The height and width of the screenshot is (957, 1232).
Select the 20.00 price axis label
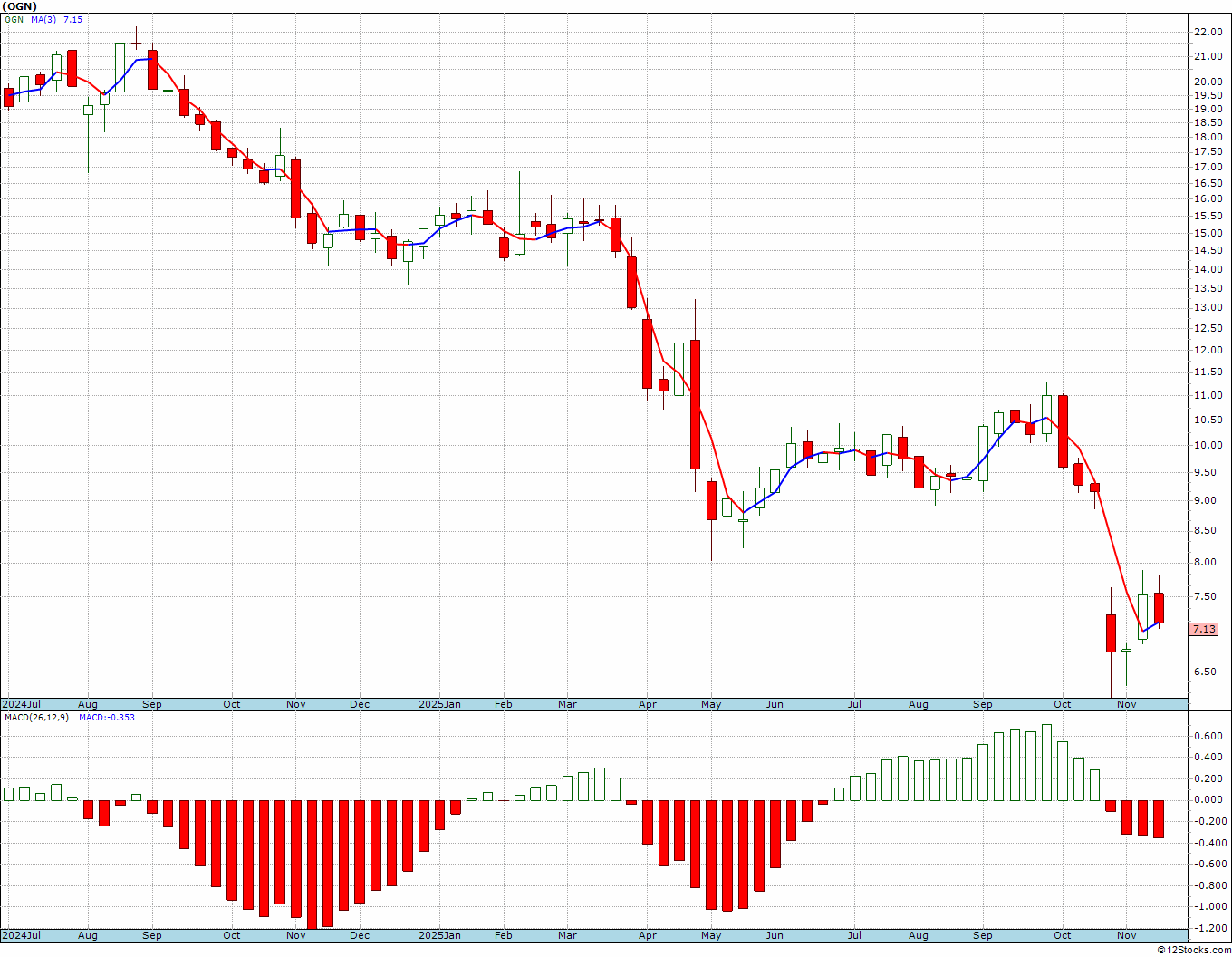(x=1208, y=82)
